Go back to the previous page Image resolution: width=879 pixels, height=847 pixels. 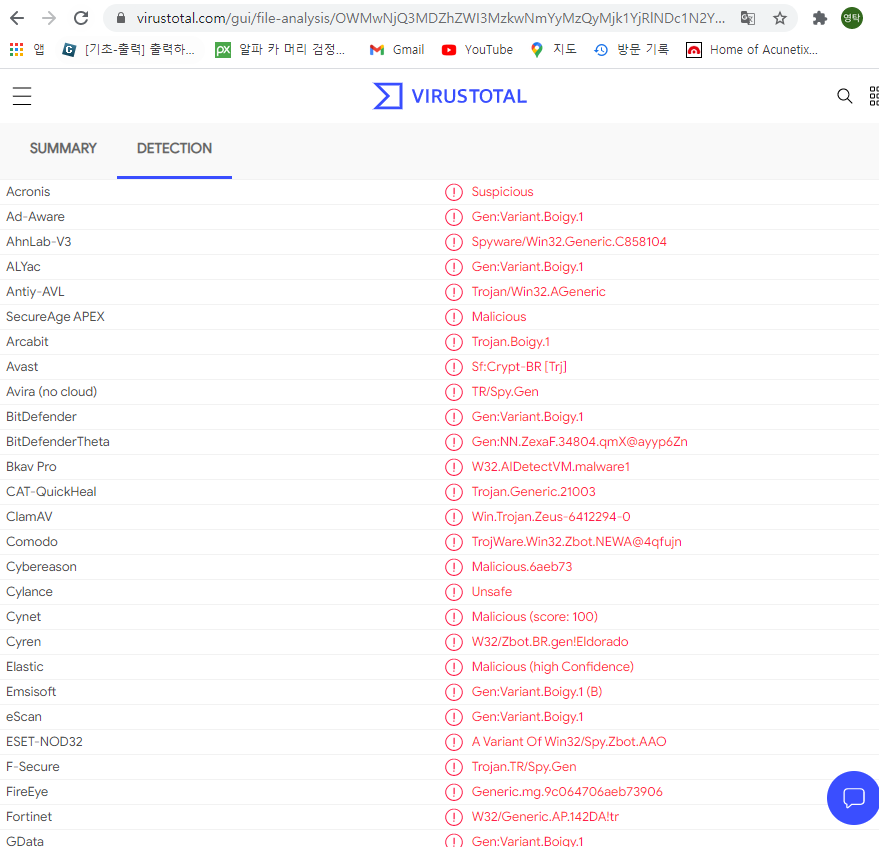click(x=17, y=18)
